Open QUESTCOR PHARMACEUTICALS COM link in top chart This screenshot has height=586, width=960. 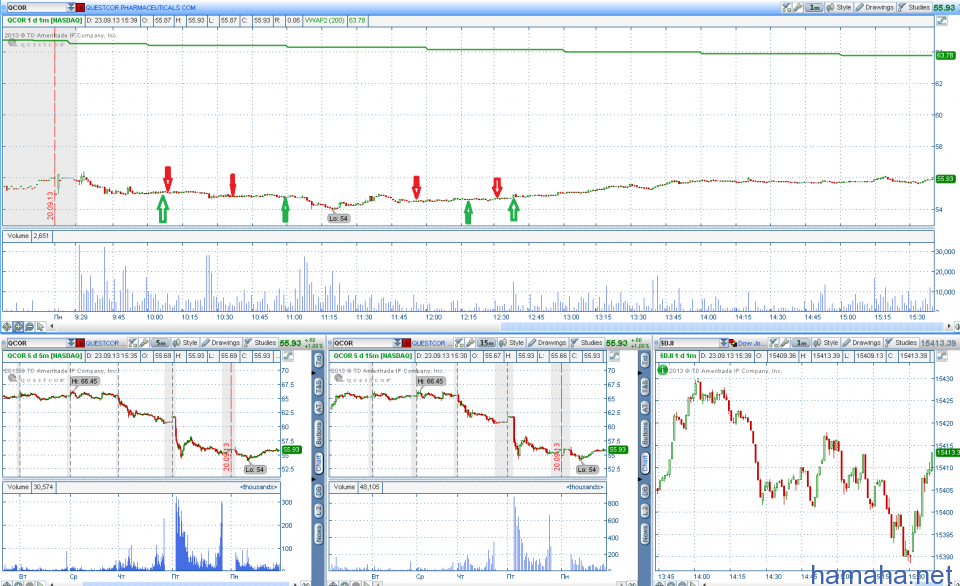(140, 7)
